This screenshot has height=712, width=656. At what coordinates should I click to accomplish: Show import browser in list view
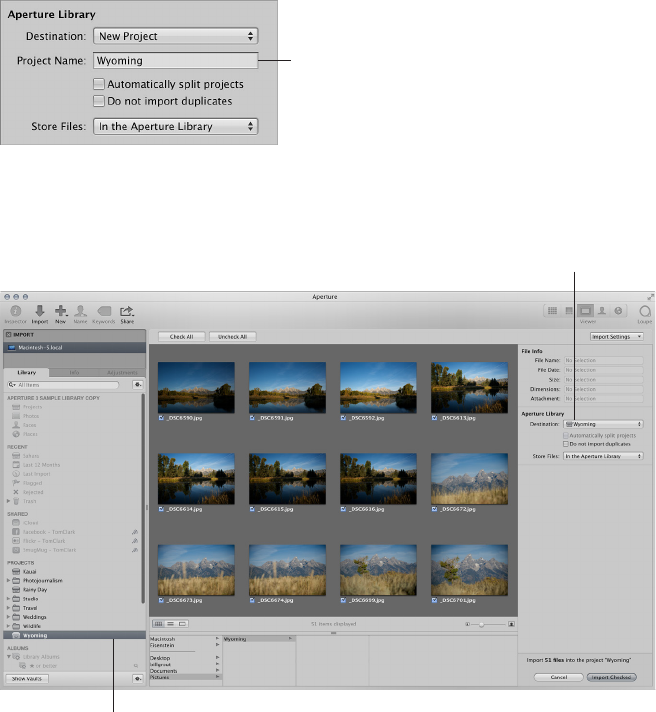coord(170,624)
